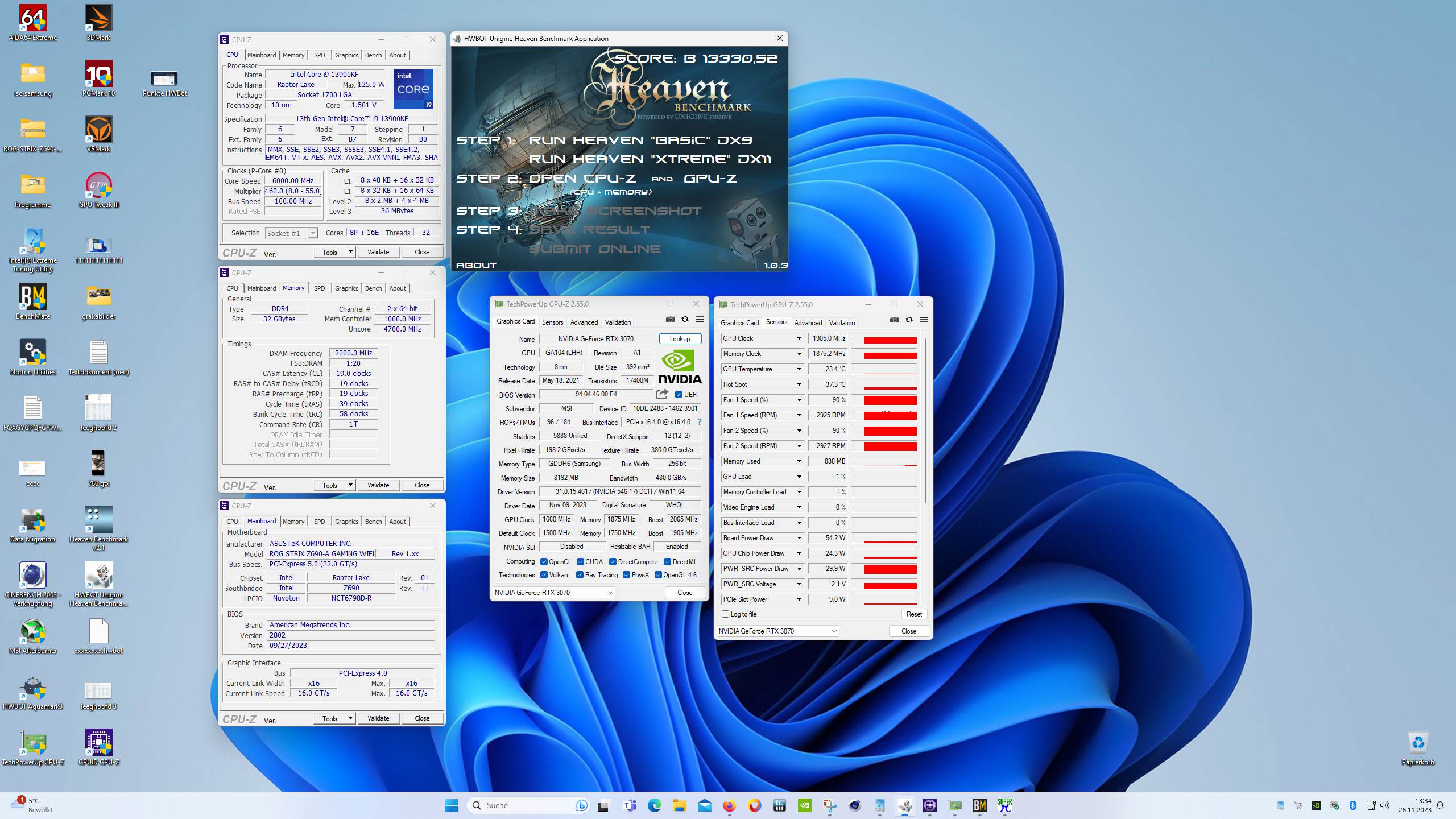Click Run Heaven "Xtreme" DX11 step

pos(650,159)
